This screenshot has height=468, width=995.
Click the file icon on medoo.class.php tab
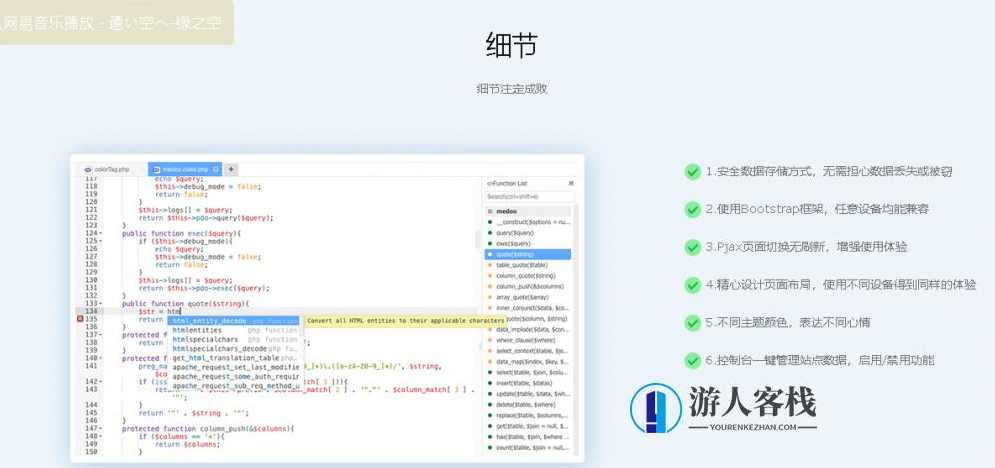tap(157, 170)
